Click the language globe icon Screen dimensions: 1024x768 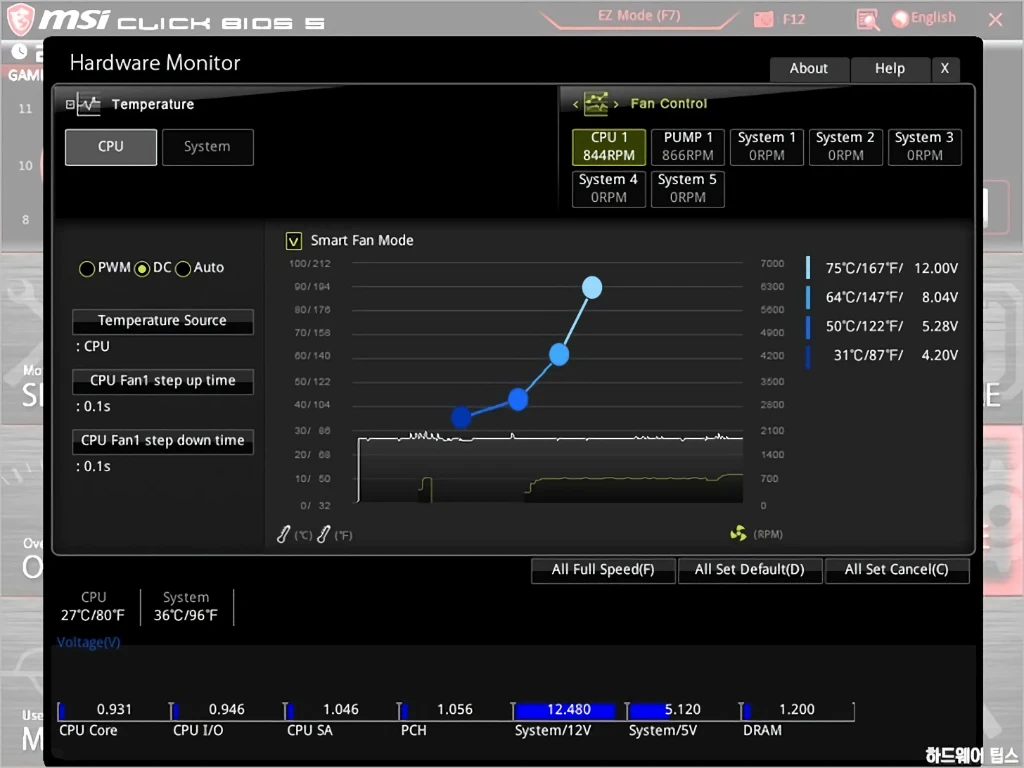point(900,19)
